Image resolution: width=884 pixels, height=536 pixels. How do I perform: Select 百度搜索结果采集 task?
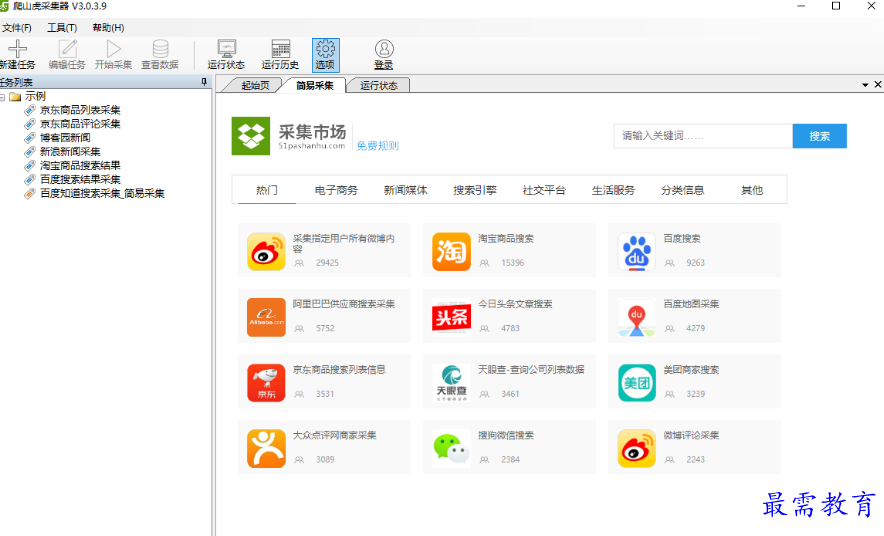point(80,179)
